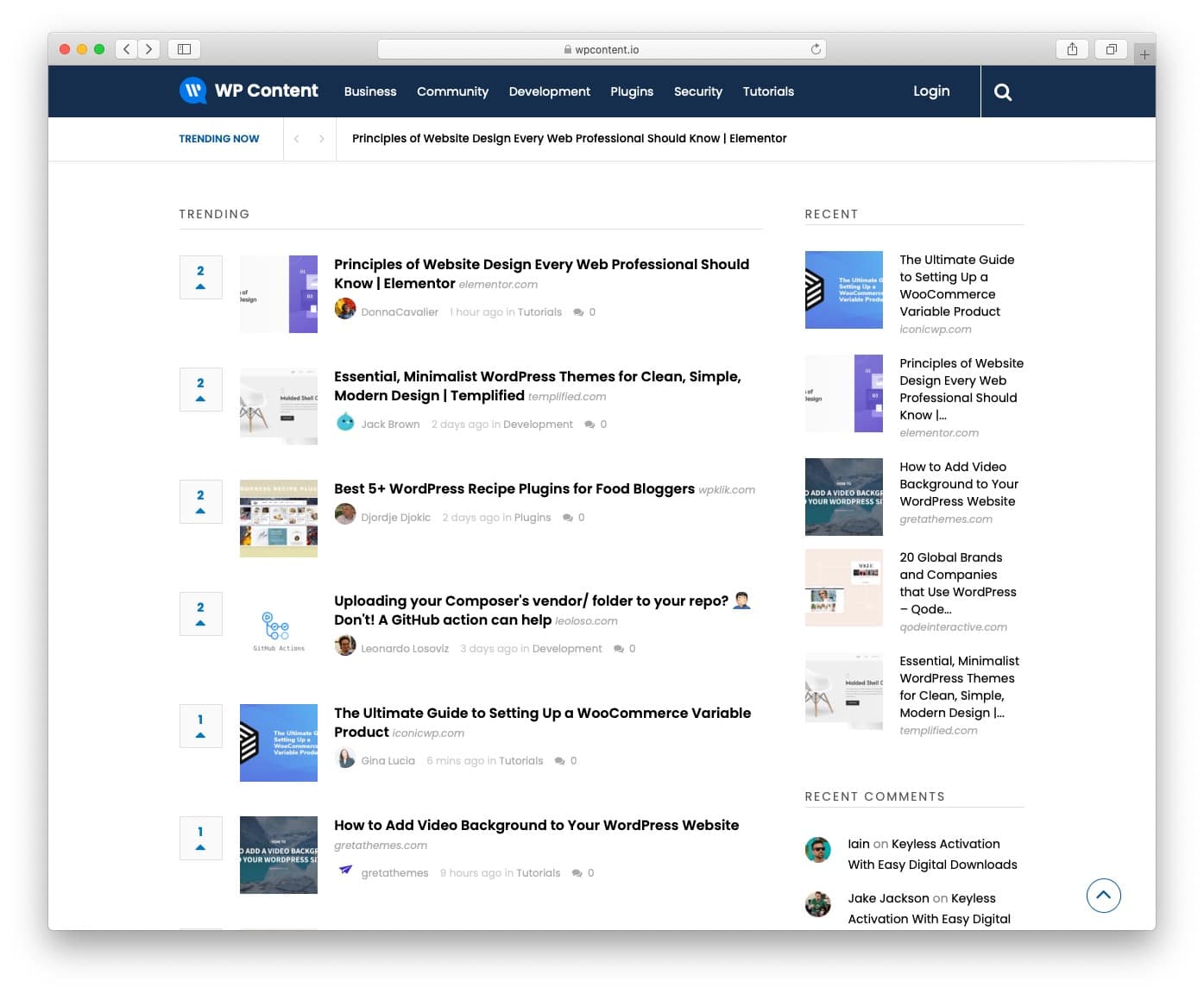Click the Login link

pyautogui.click(x=930, y=91)
